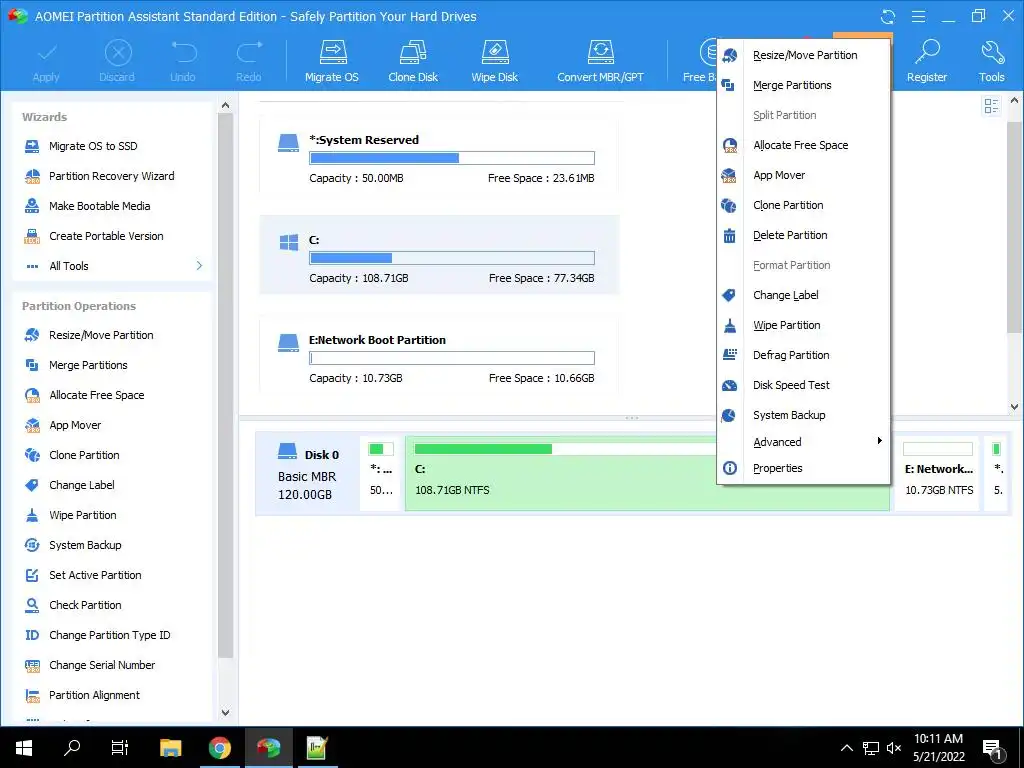
Task: Open the hamburger menu in title bar
Action: coord(918,16)
